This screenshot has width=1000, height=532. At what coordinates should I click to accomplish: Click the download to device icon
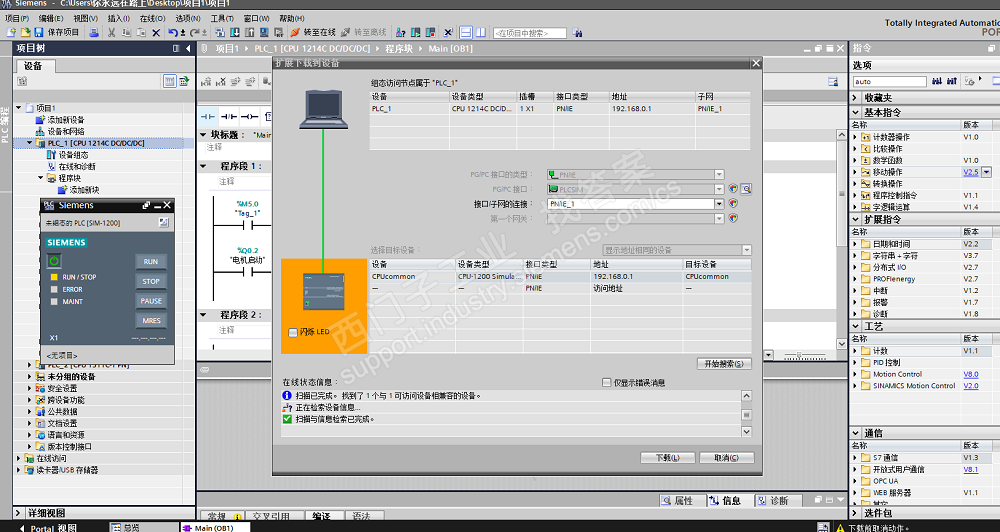pos(235,33)
